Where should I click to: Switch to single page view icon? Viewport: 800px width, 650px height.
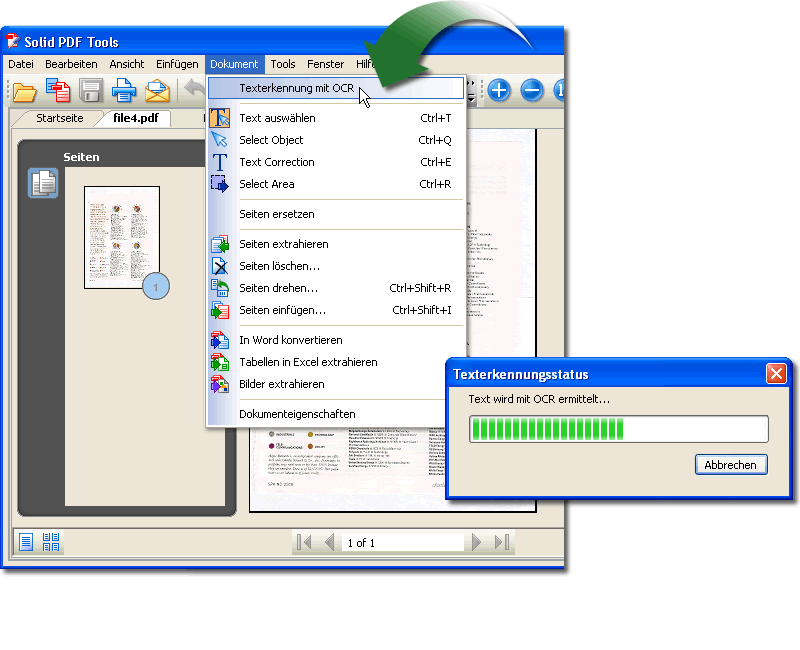[26, 542]
